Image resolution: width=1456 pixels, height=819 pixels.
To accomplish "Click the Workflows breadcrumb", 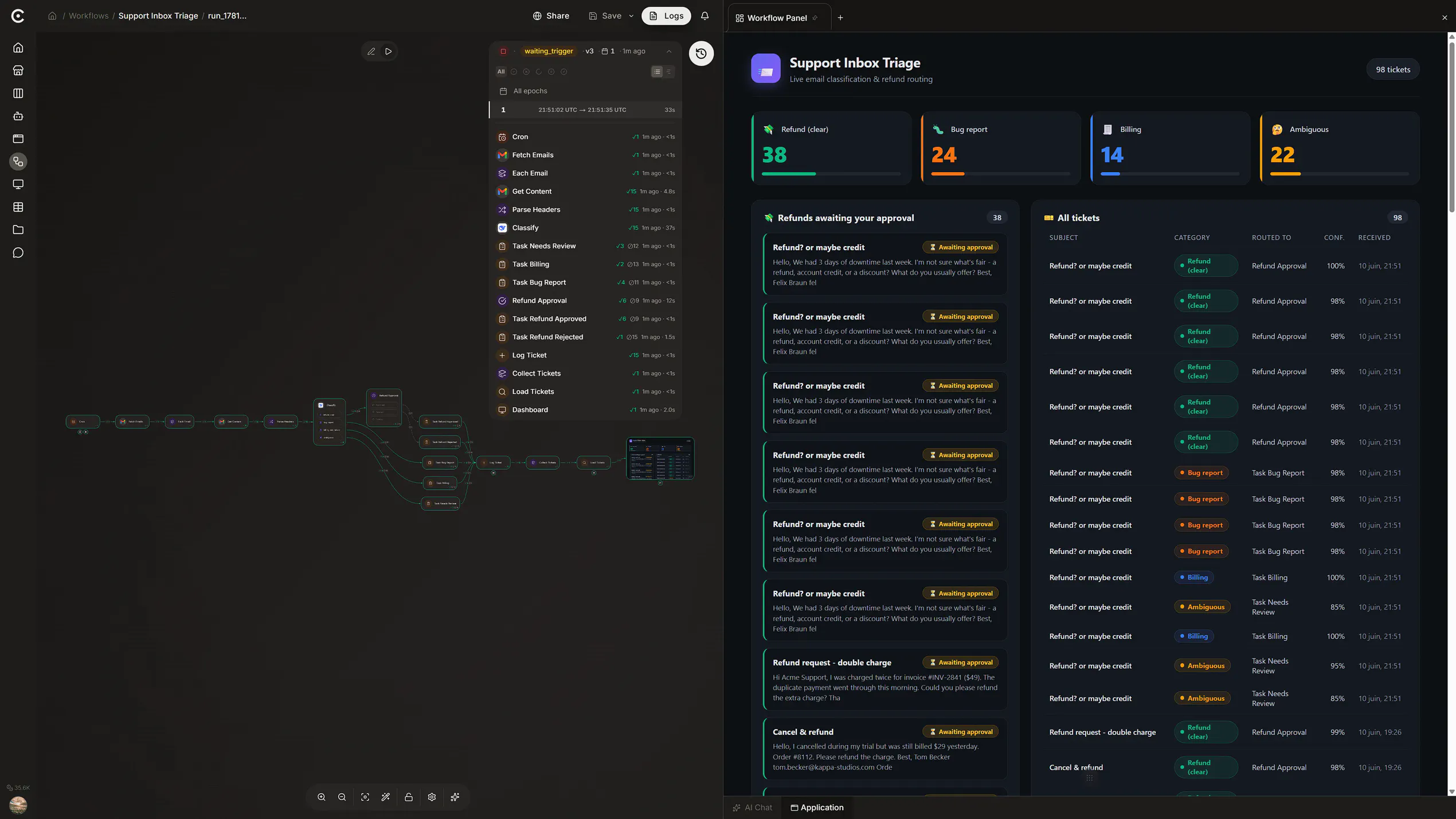I will pos(88,16).
